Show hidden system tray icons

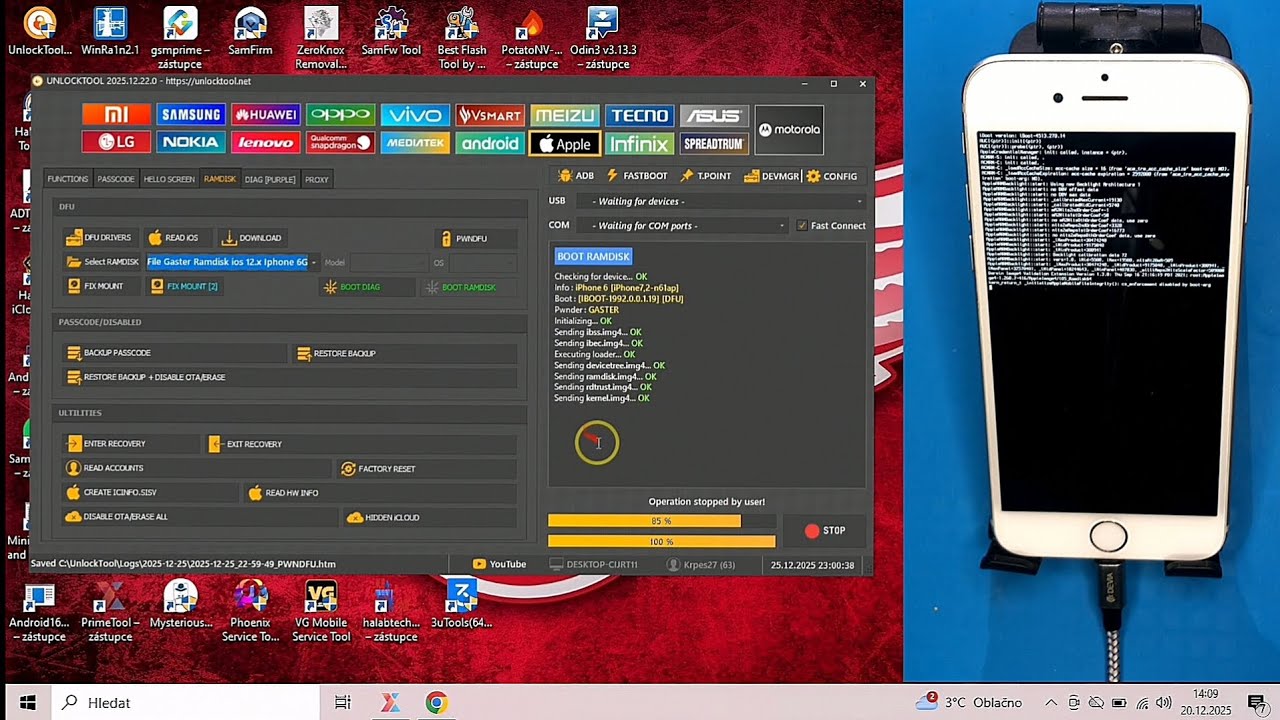1051,703
